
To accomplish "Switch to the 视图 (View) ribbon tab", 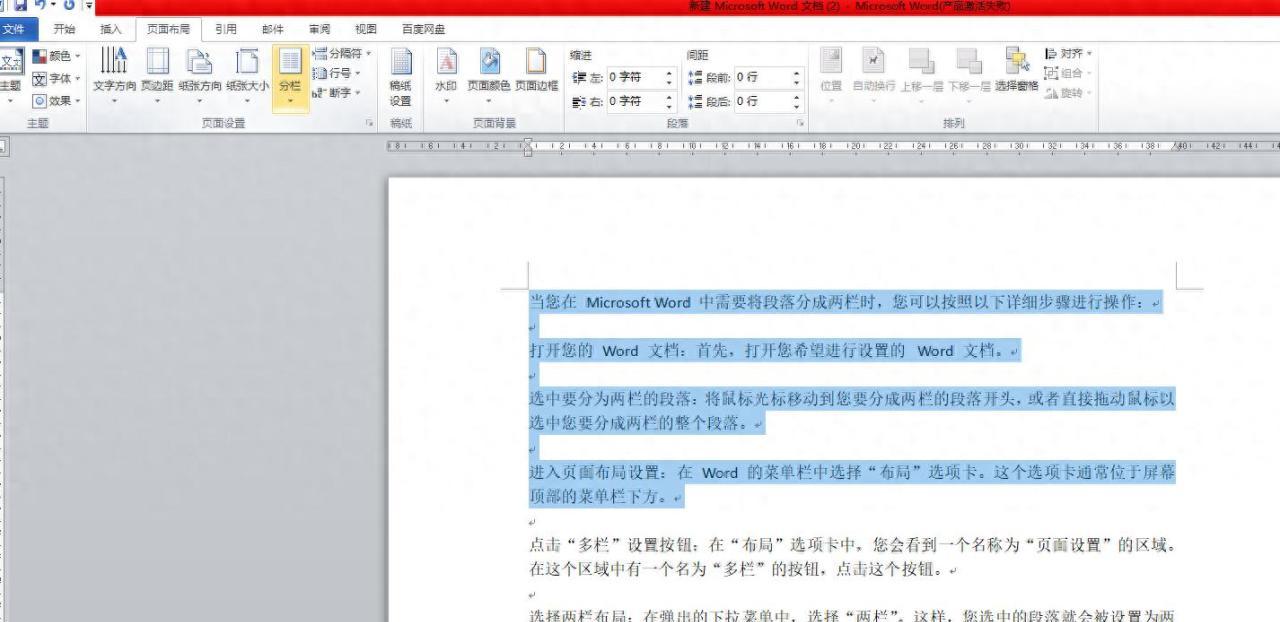I will 365,29.
